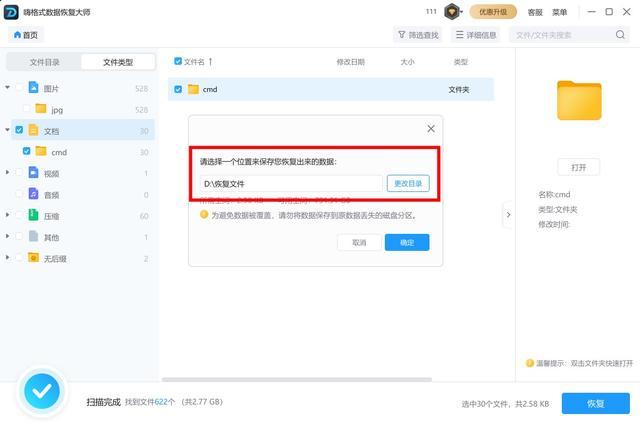Collapse the 图片 tree node
The width and height of the screenshot is (640, 422).
8,88
